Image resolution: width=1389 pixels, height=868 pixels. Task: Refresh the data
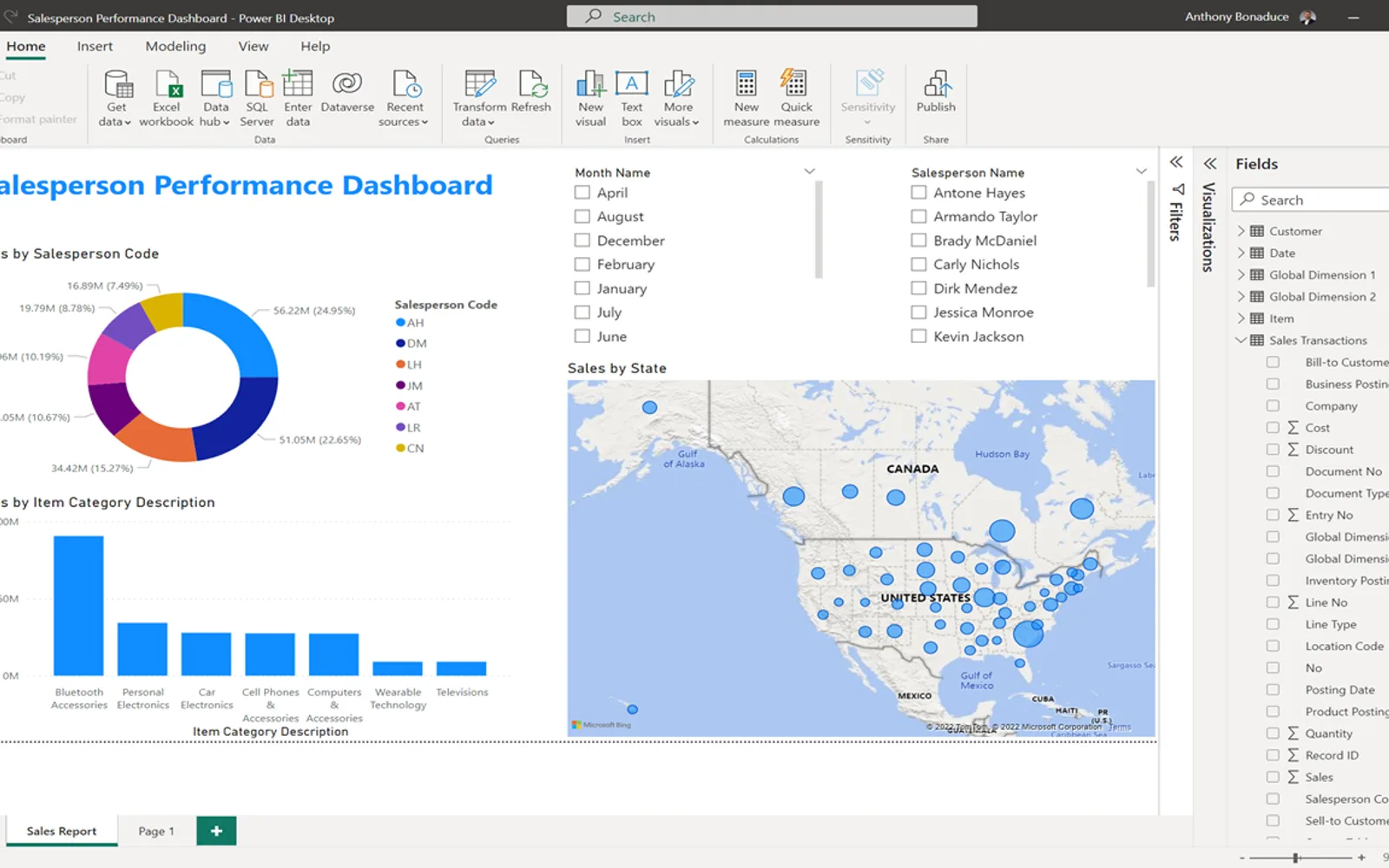tap(531, 91)
